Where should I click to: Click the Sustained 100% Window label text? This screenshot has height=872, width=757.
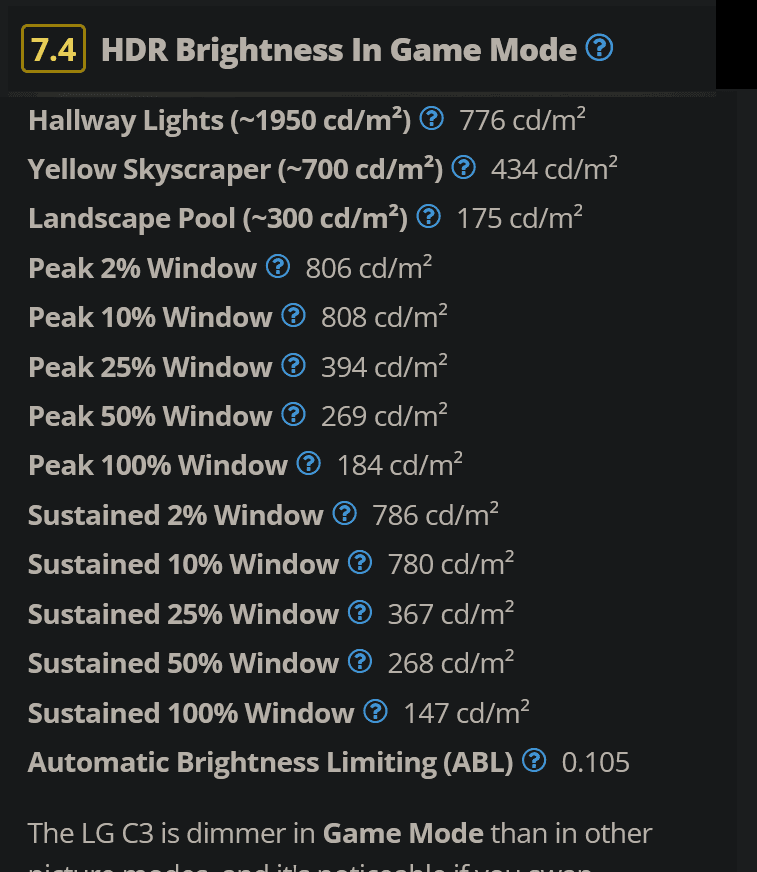190,712
